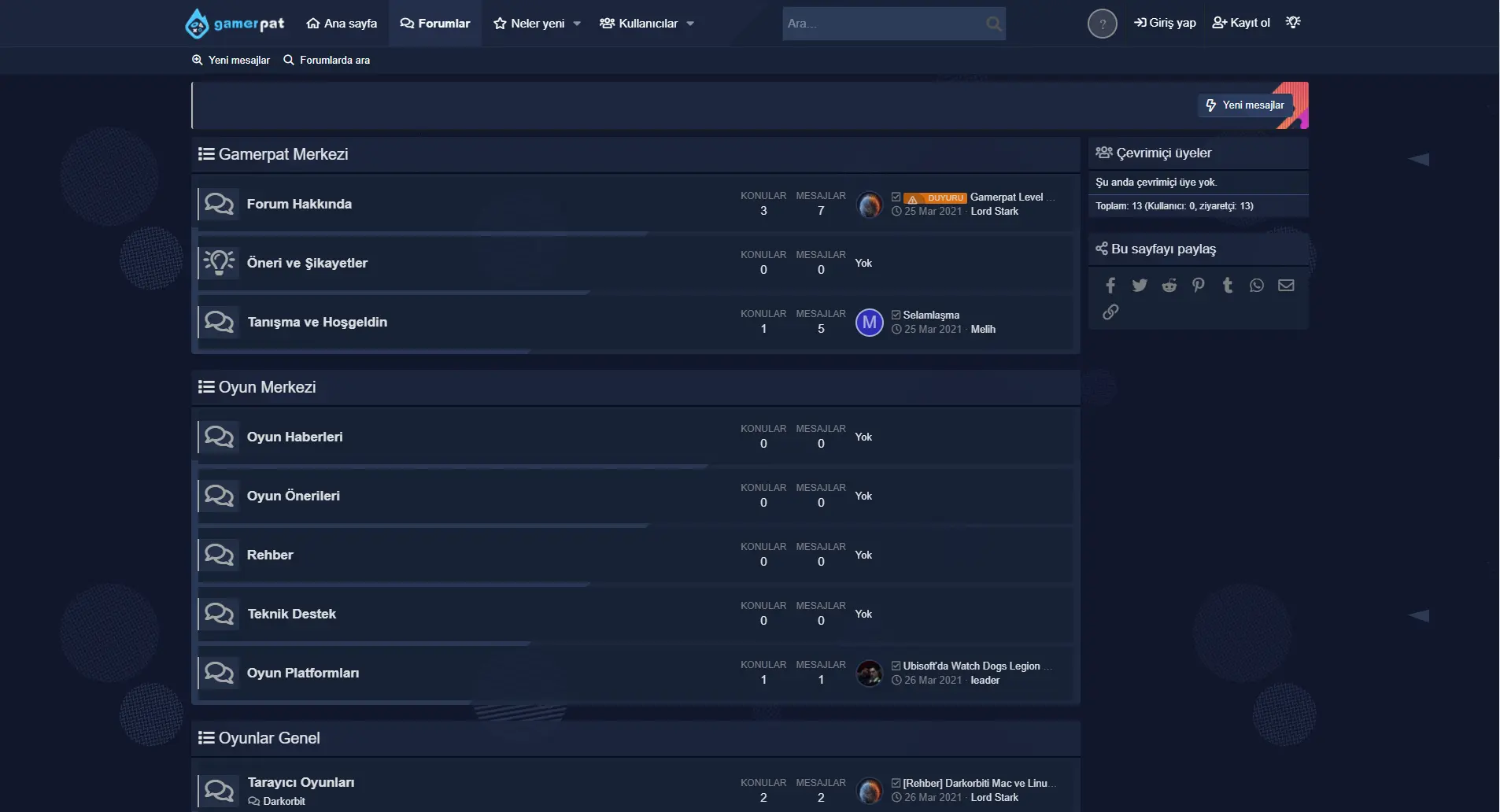1500x812 pixels.
Task: Open leader's avatar in Oyun Platformları row
Action: [869, 674]
